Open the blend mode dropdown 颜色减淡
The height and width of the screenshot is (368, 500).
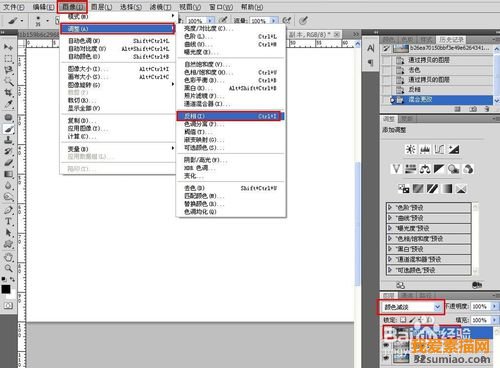point(411,307)
